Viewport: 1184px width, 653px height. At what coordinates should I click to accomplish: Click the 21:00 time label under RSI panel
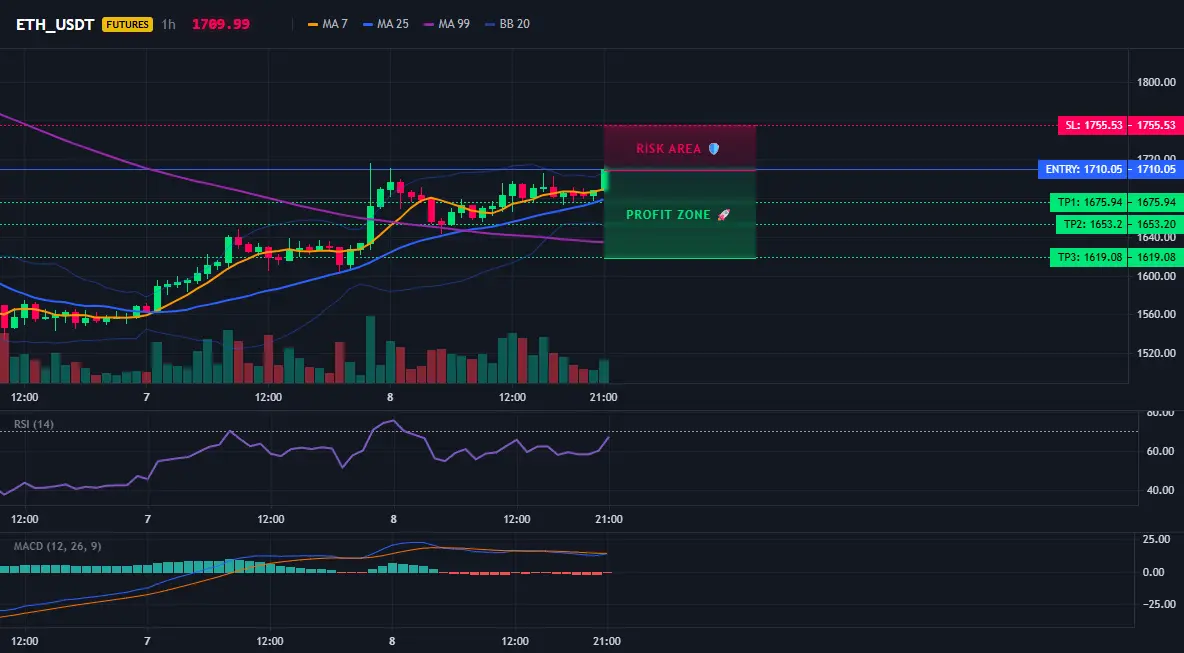pos(608,519)
